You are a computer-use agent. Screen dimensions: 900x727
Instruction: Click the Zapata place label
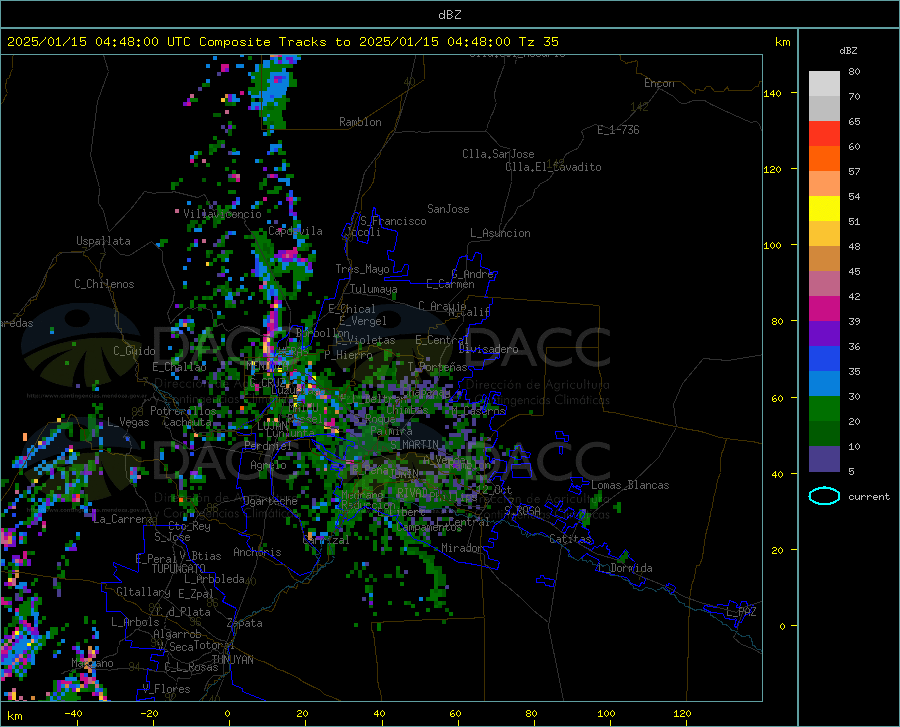pyautogui.click(x=245, y=623)
